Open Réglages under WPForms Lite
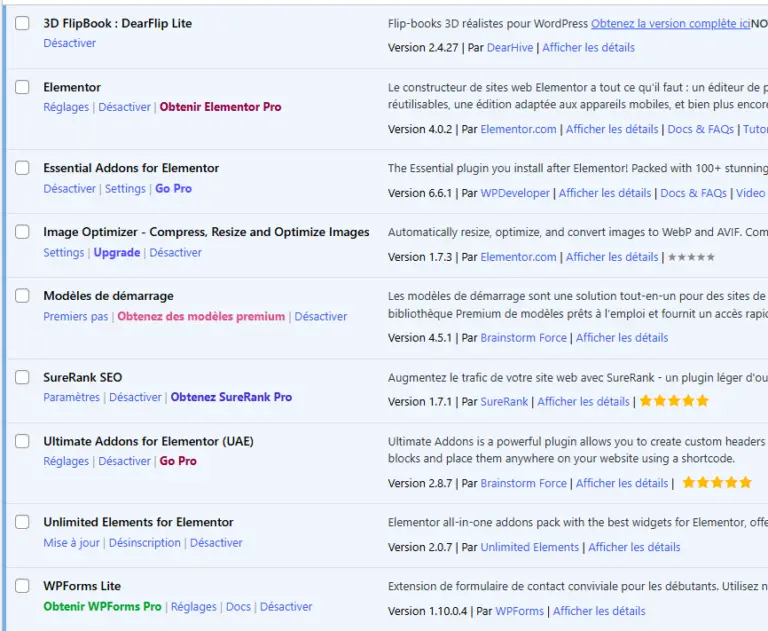The height and width of the screenshot is (631, 768). point(193,607)
